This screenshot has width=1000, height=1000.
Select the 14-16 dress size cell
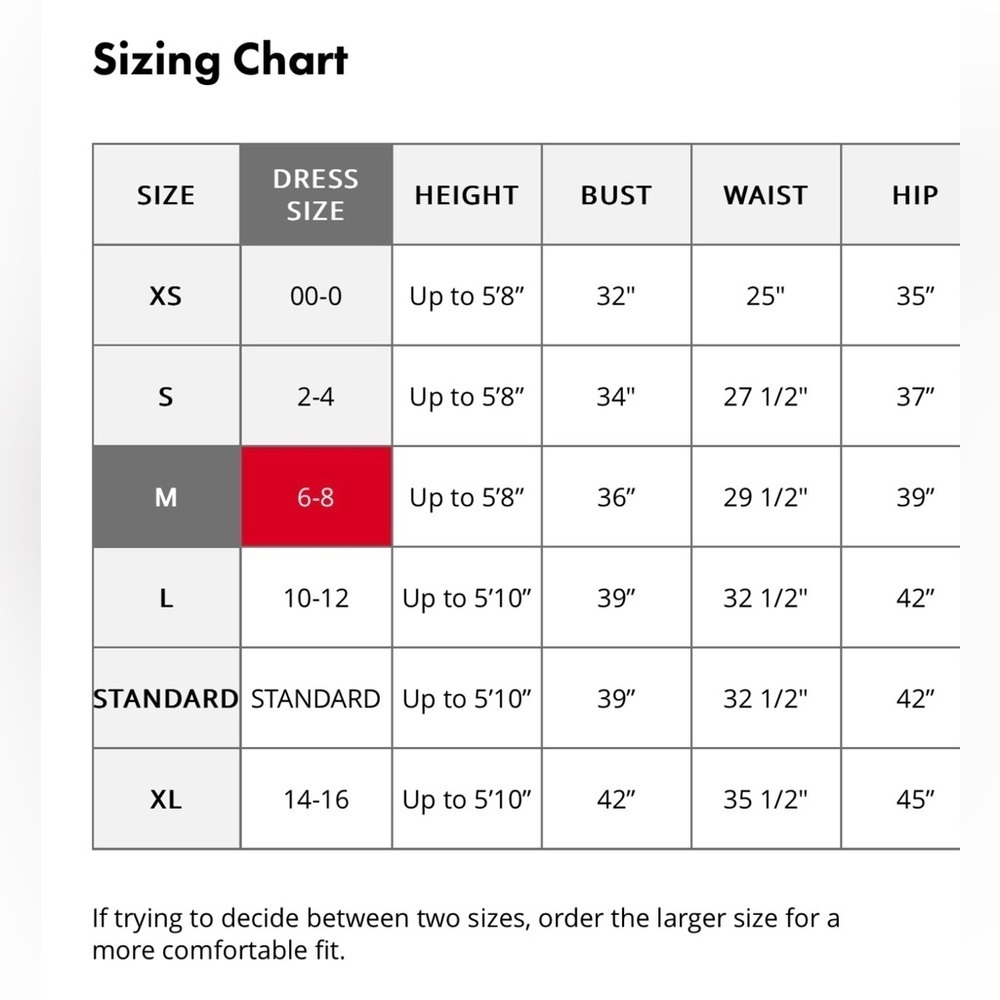click(x=316, y=799)
